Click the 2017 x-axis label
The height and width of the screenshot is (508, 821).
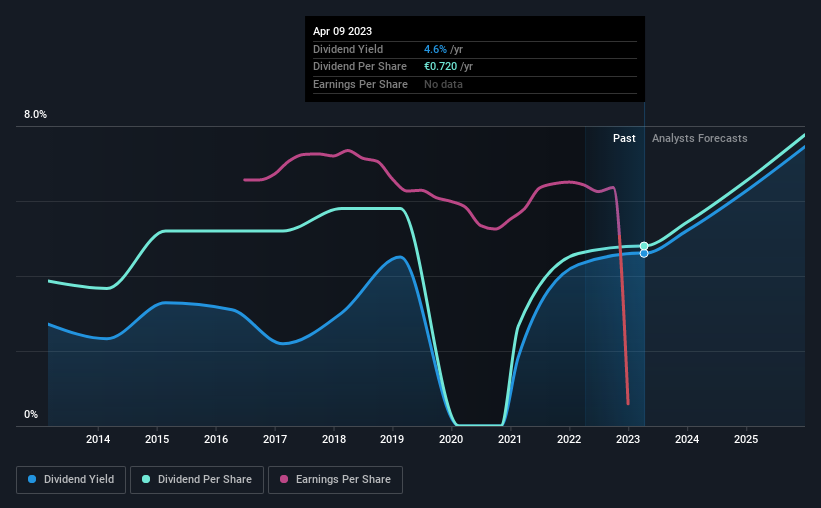pyautogui.click(x=275, y=439)
